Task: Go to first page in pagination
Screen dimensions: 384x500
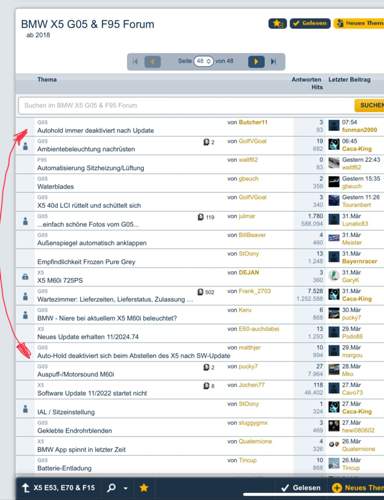Action: click(135, 61)
